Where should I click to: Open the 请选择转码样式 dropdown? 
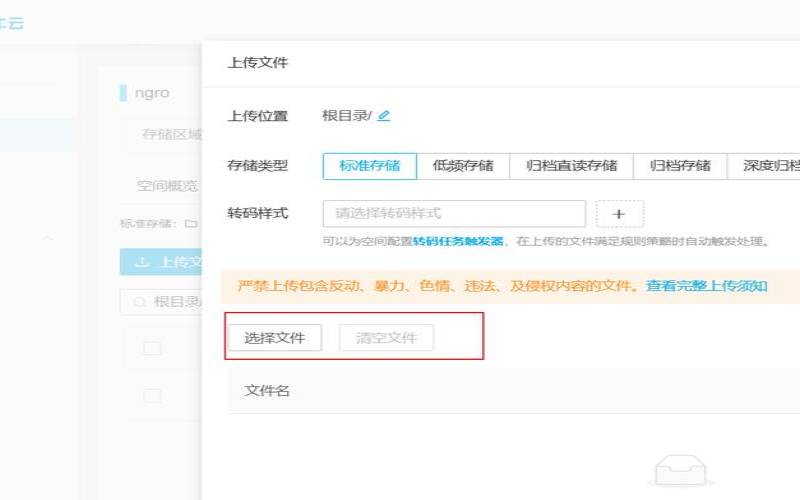coord(454,214)
